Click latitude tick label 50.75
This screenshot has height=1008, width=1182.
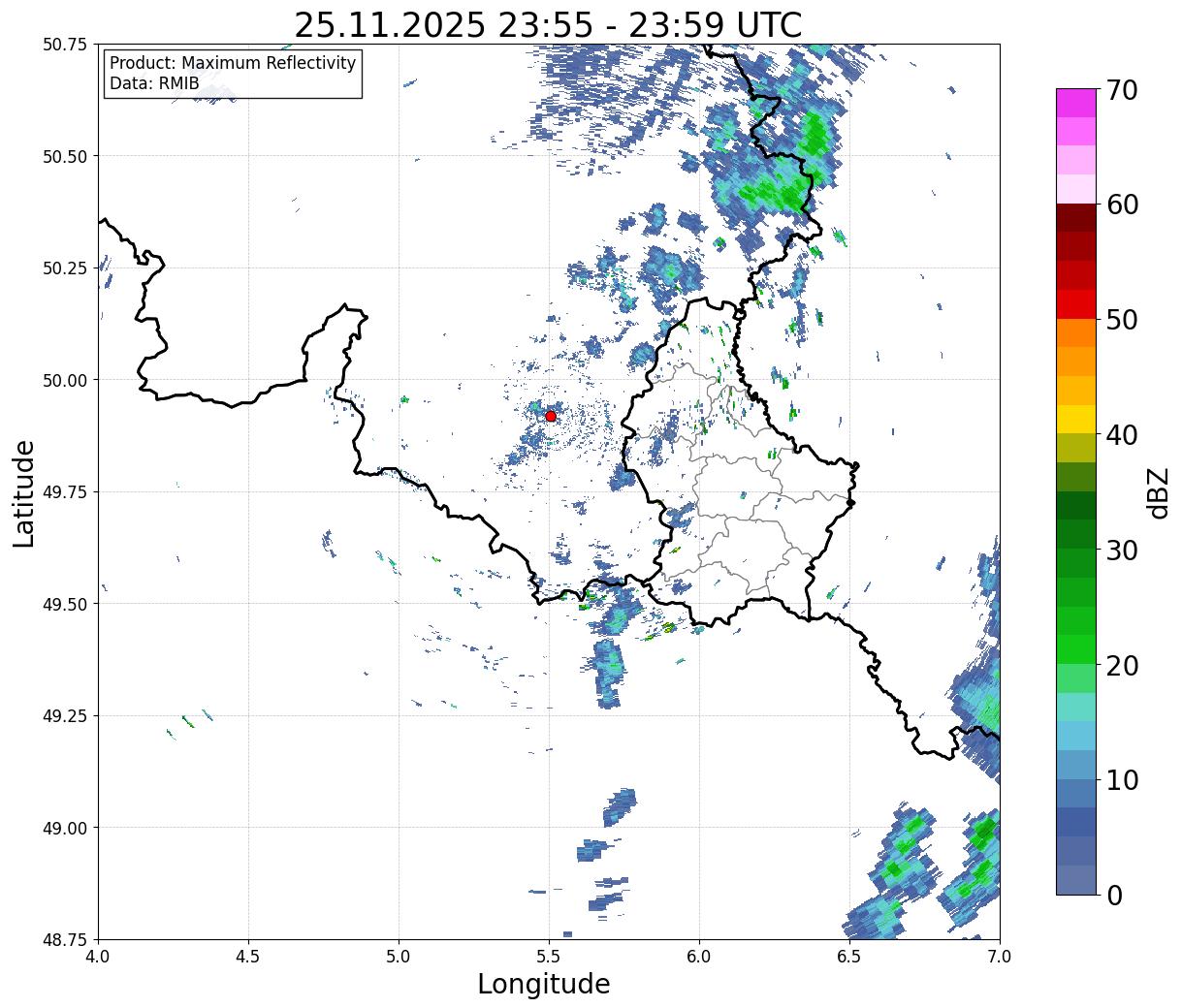tap(64, 45)
